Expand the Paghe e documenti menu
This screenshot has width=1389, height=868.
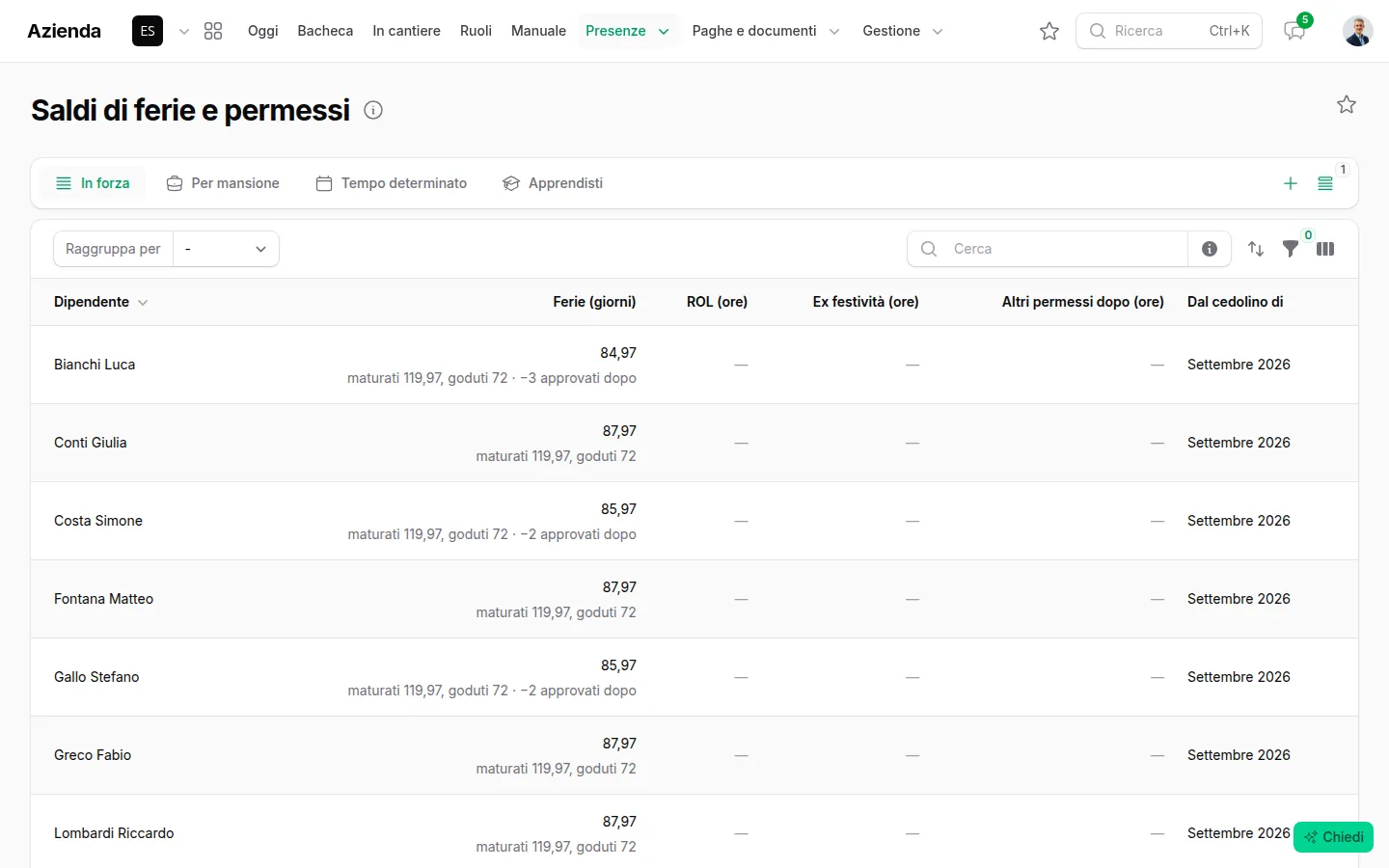[766, 31]
